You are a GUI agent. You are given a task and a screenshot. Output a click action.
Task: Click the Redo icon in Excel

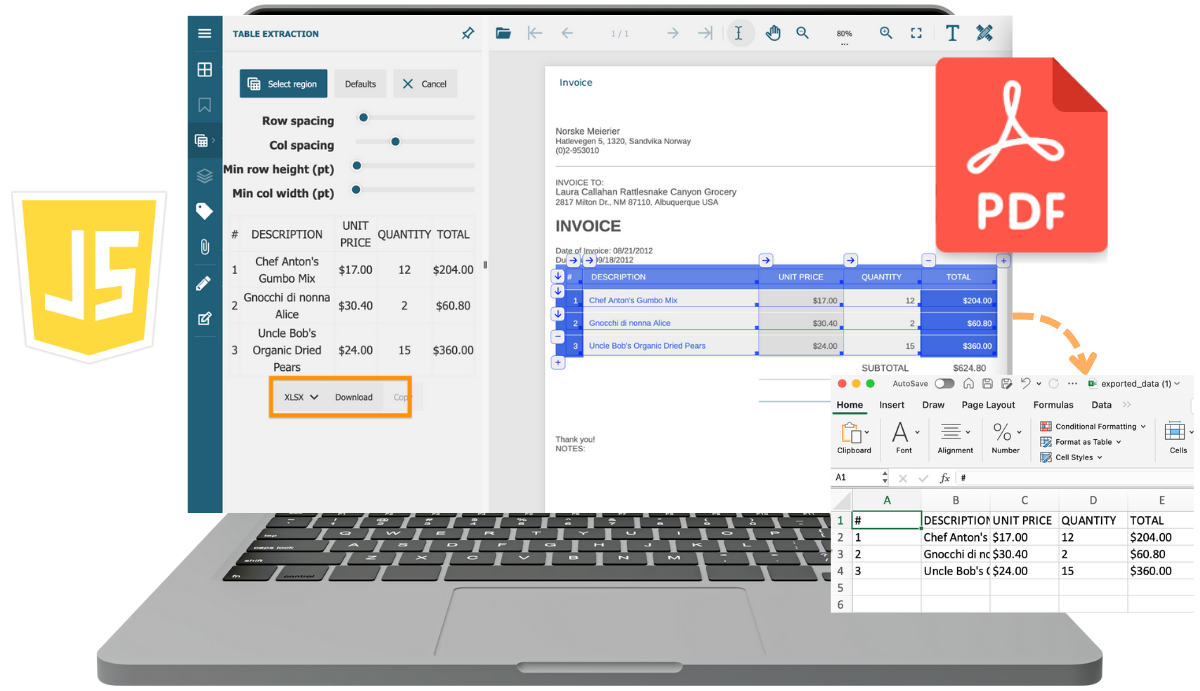(1053, 384)
